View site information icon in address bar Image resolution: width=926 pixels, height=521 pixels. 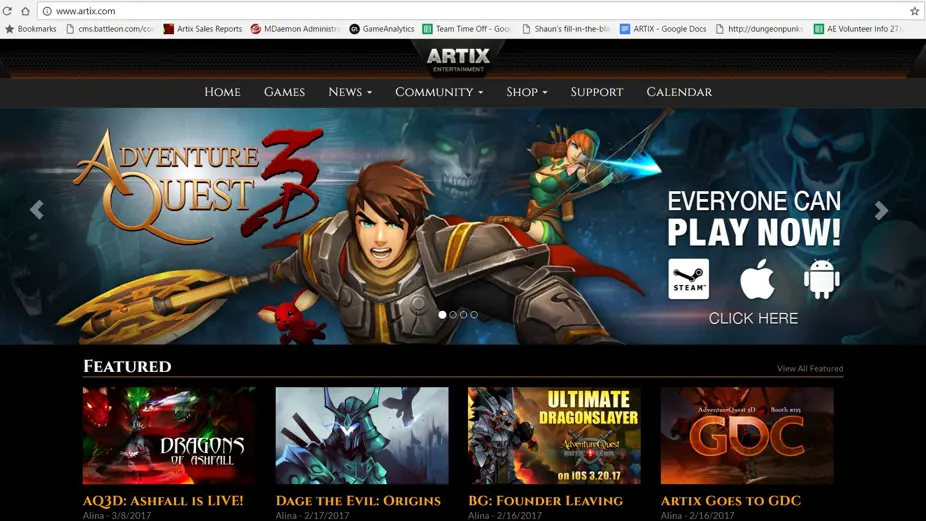click(x=47, y=11)
